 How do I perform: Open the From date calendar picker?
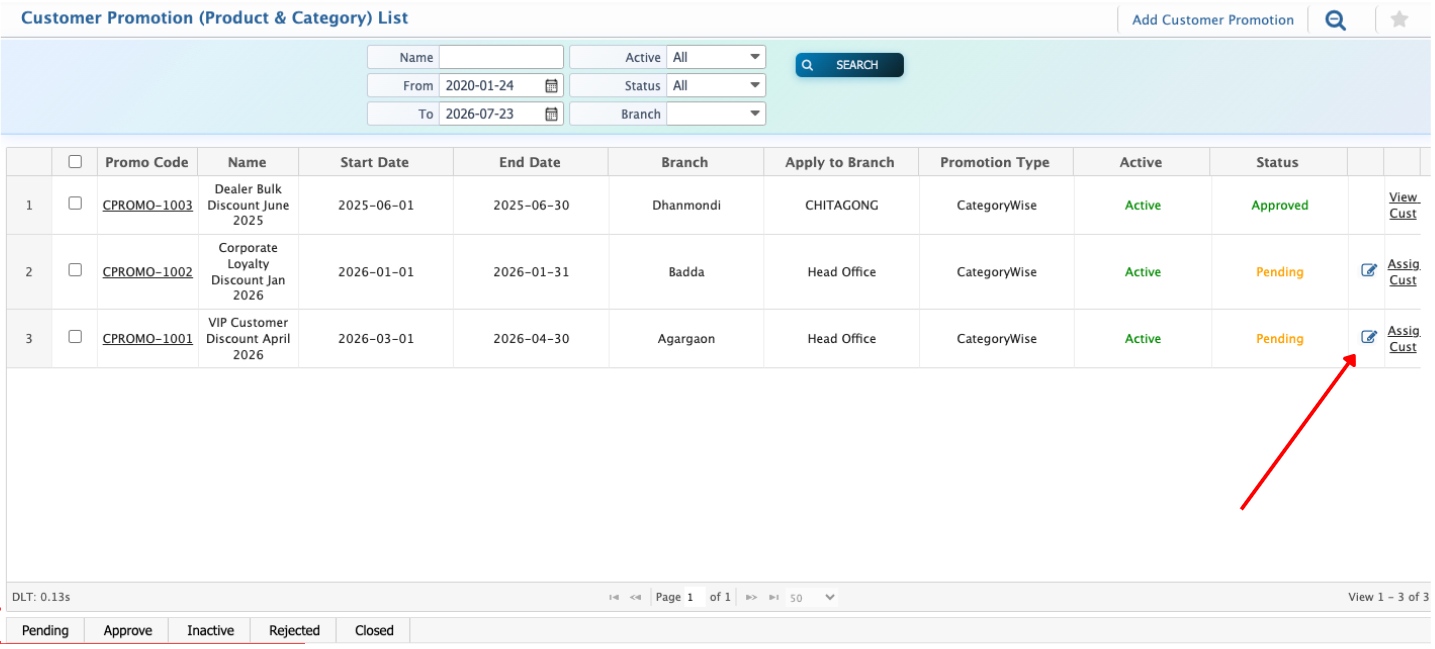coord(551,86)
